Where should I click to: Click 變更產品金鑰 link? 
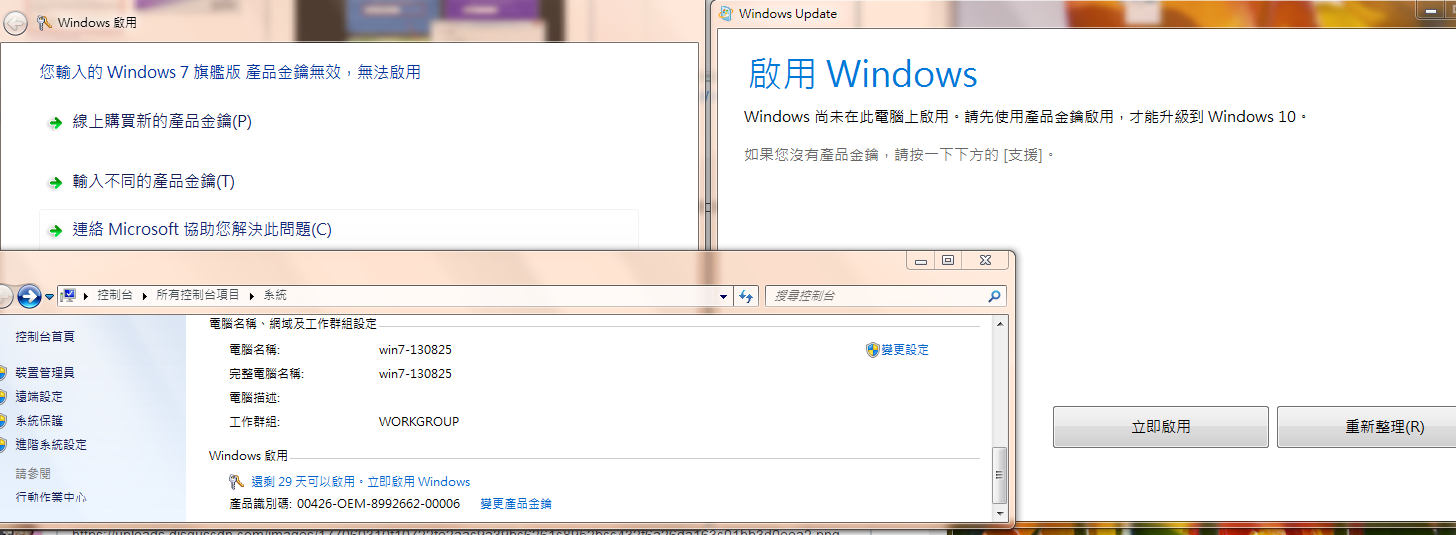[516, 504]
